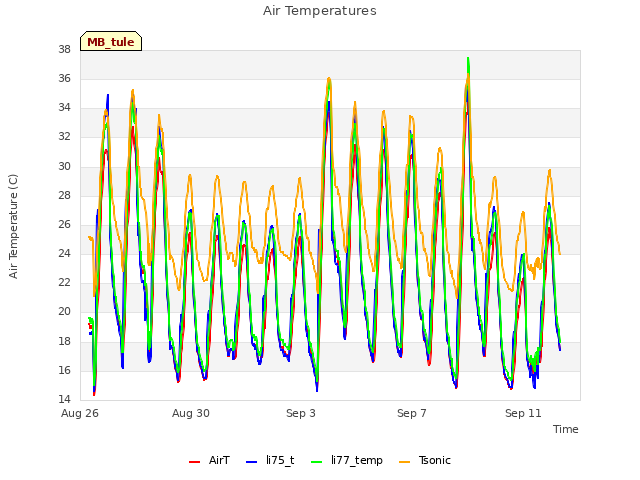Click the Time axis title
The width and height of the screenshot is (640, 480).
tap(565, 429)
